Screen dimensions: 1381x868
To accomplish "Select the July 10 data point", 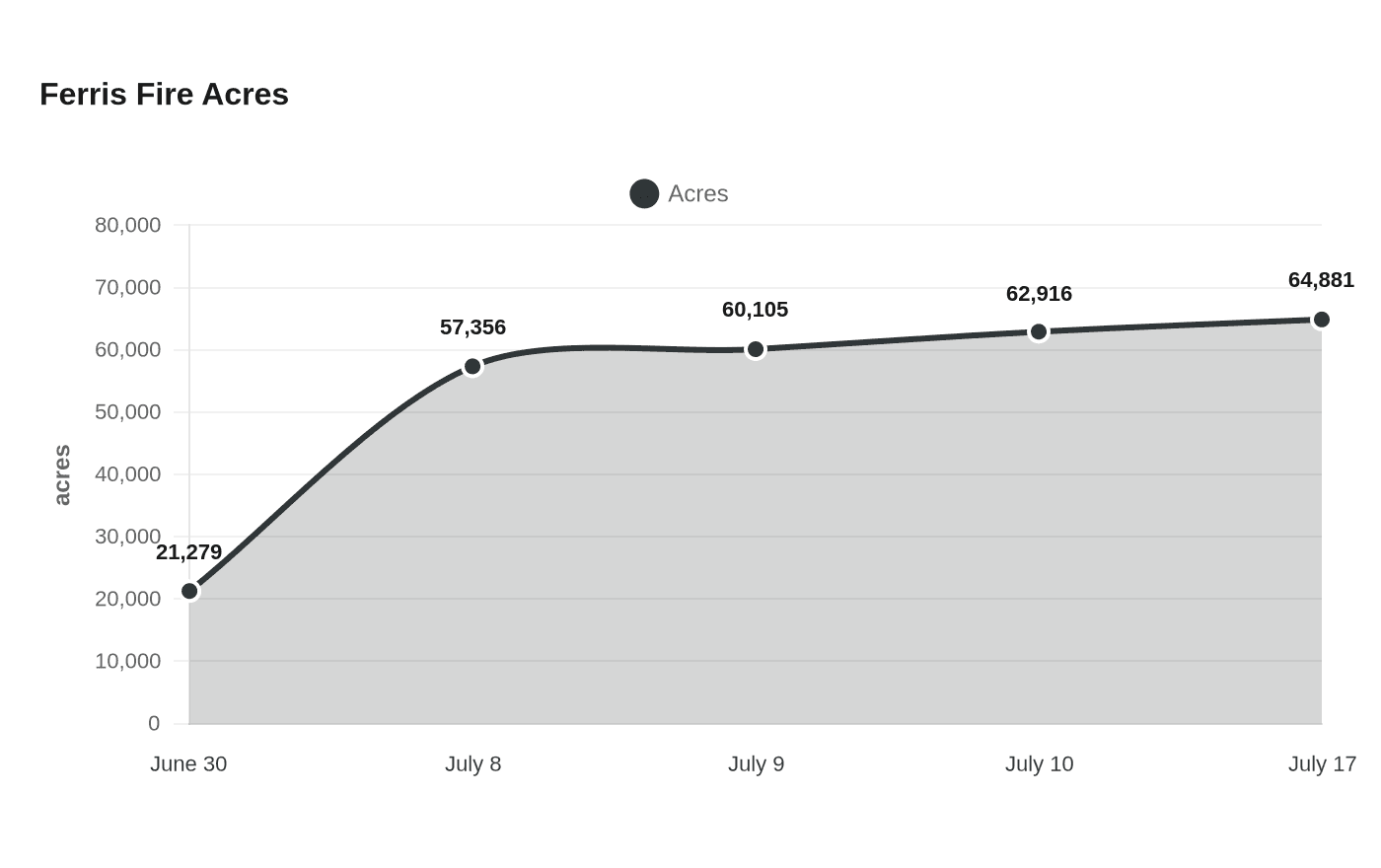I will click(1039, 332).
